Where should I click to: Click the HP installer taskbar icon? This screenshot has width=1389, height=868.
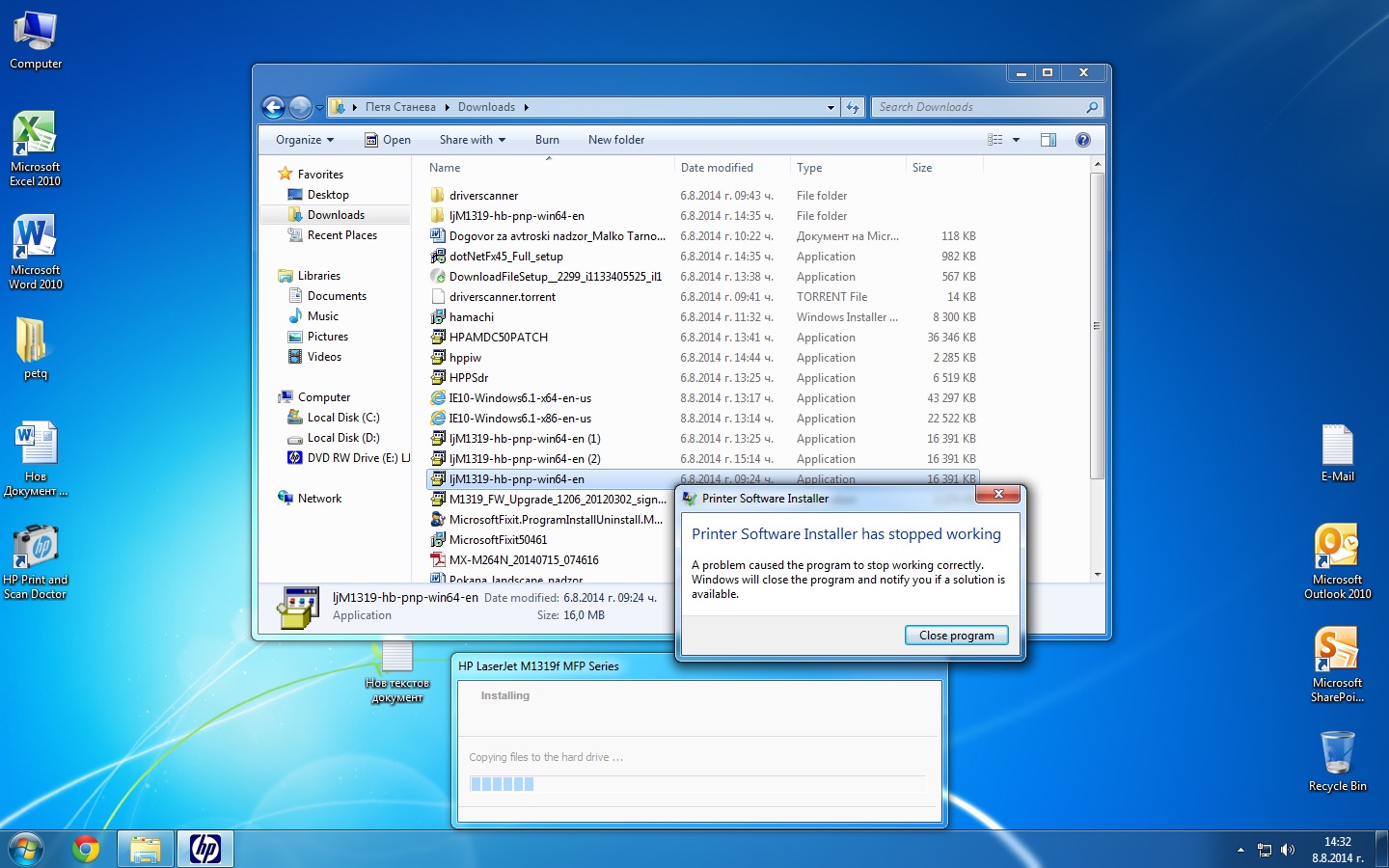pos(204,849)
